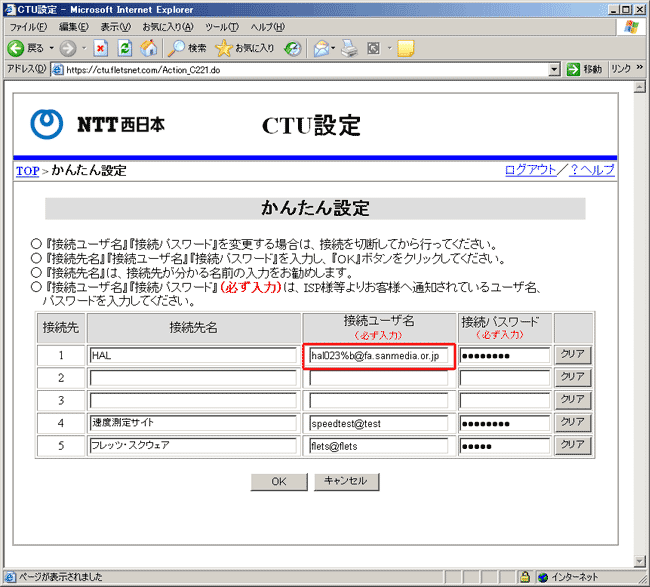Expand the Back button history dropdown

coord(52,49)
